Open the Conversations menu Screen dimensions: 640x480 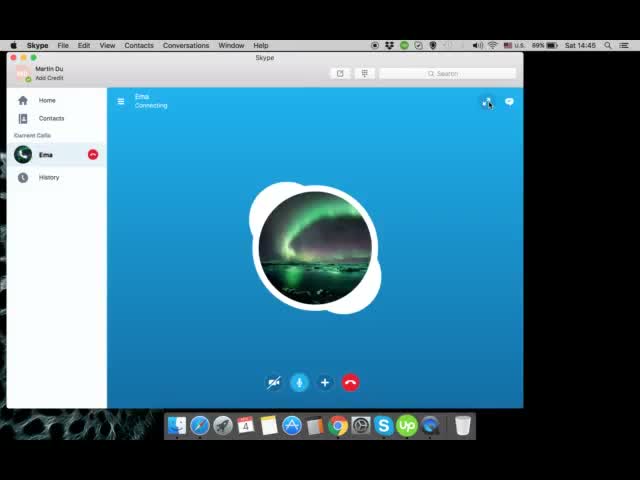coord(186,45)
